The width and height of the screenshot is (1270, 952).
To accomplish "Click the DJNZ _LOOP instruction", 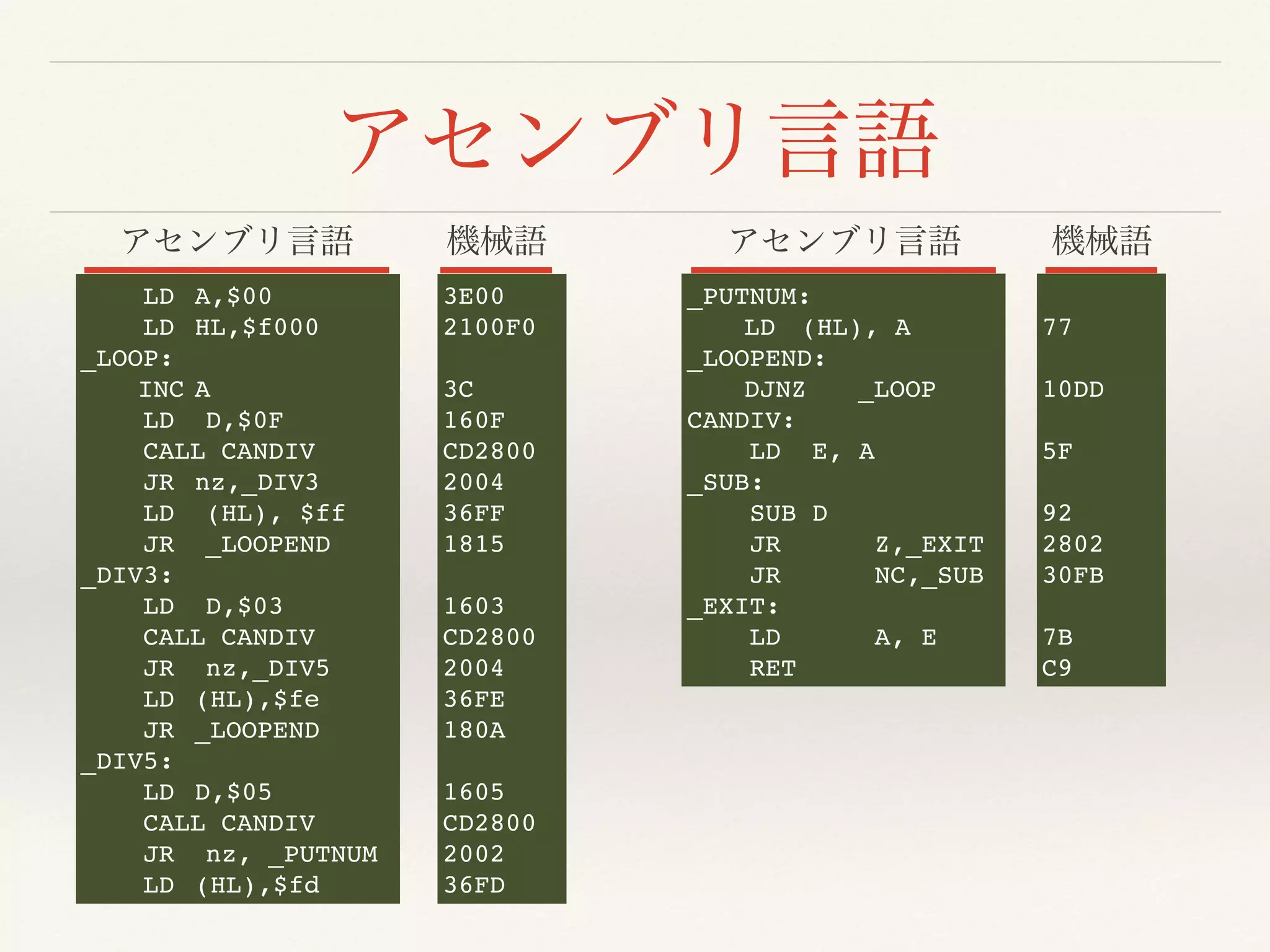I will point(840,390).
